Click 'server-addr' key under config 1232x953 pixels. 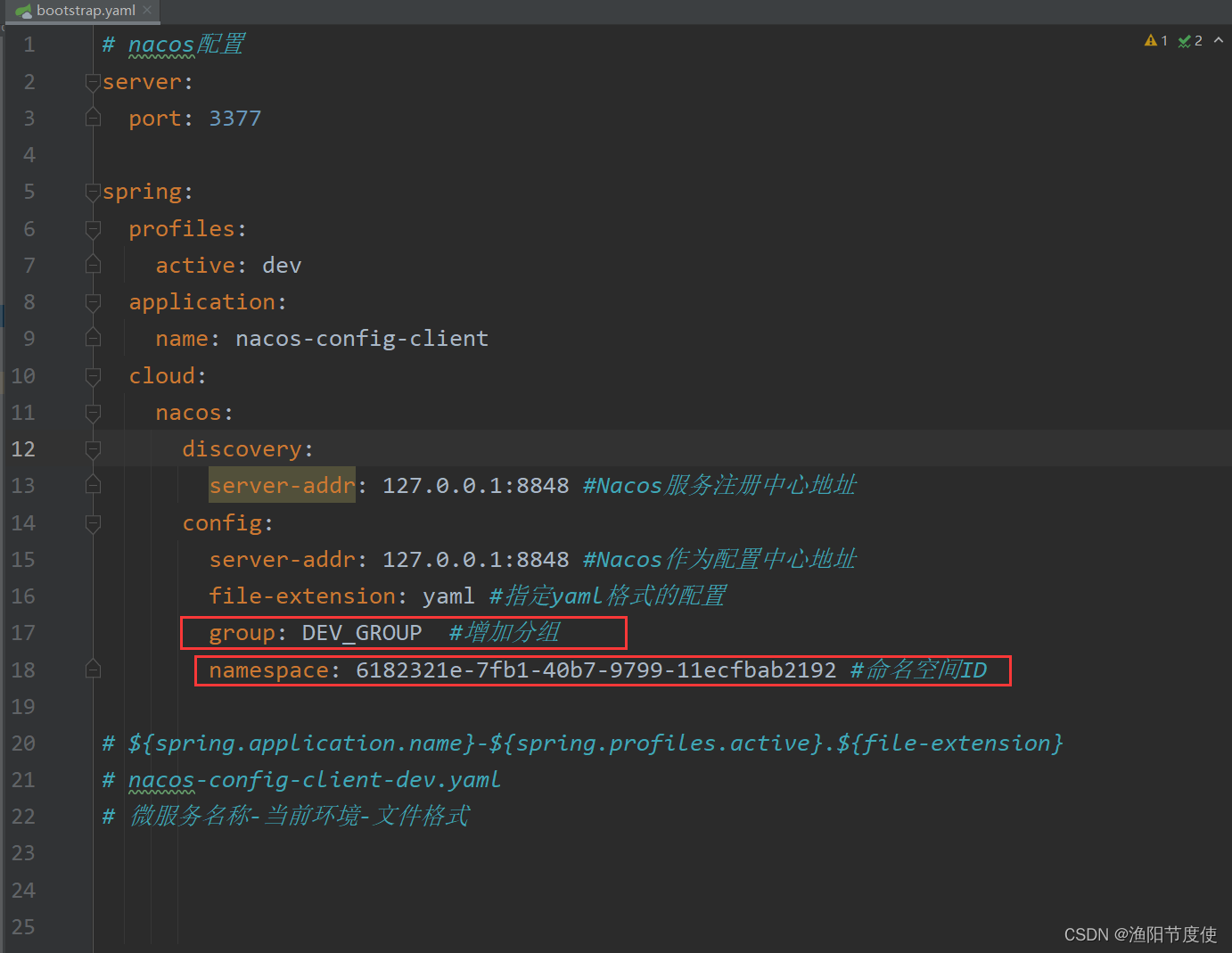click(282, 560)
